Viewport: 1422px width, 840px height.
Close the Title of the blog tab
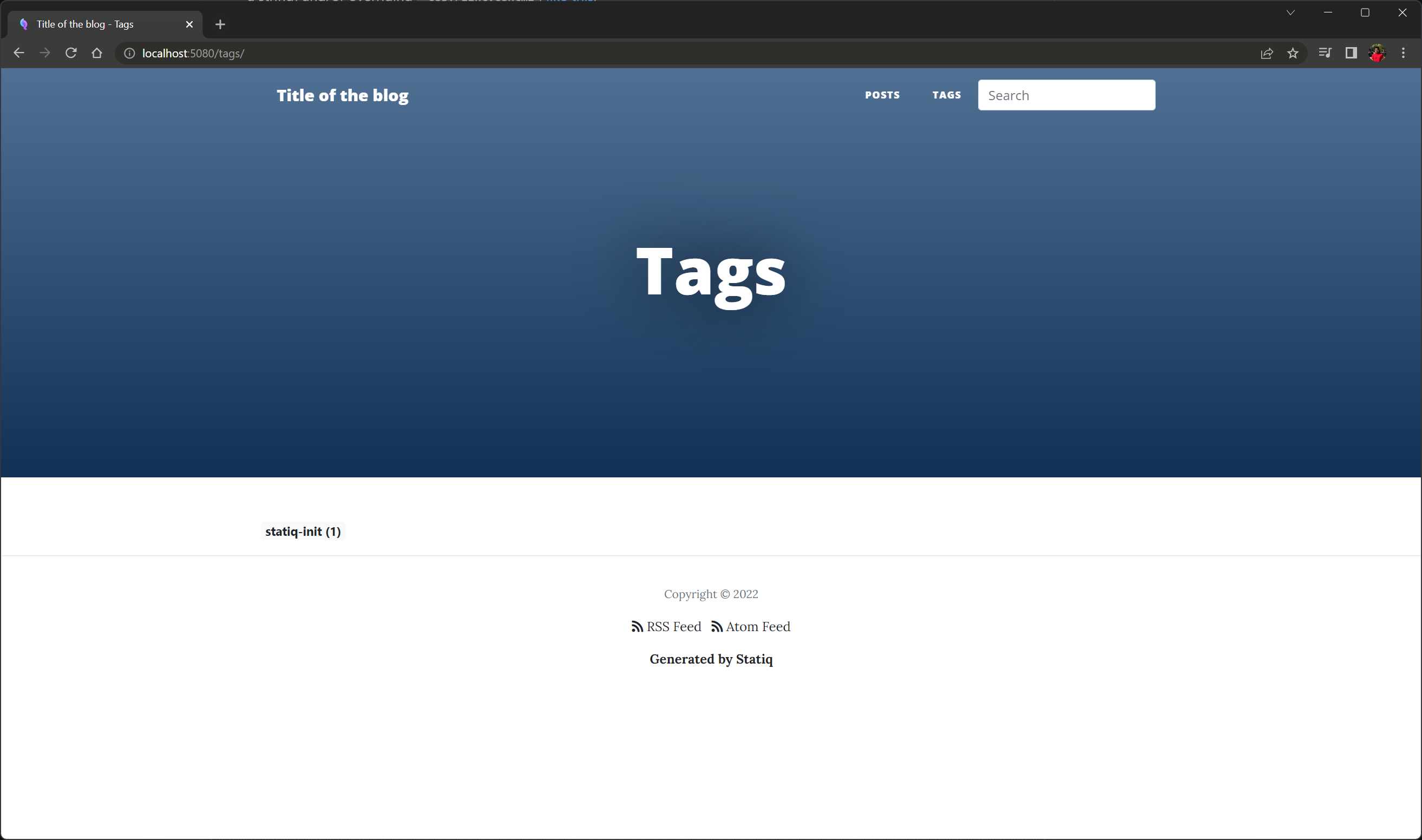click(x=189, y=24)
